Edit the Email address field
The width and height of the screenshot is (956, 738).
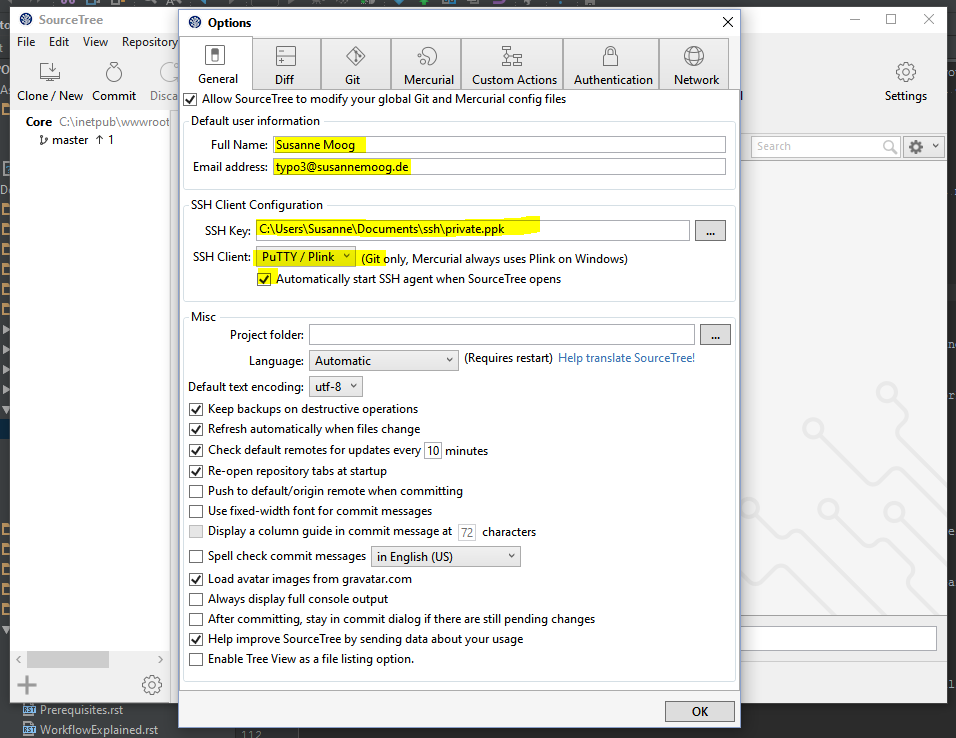[x=499, y=167]
